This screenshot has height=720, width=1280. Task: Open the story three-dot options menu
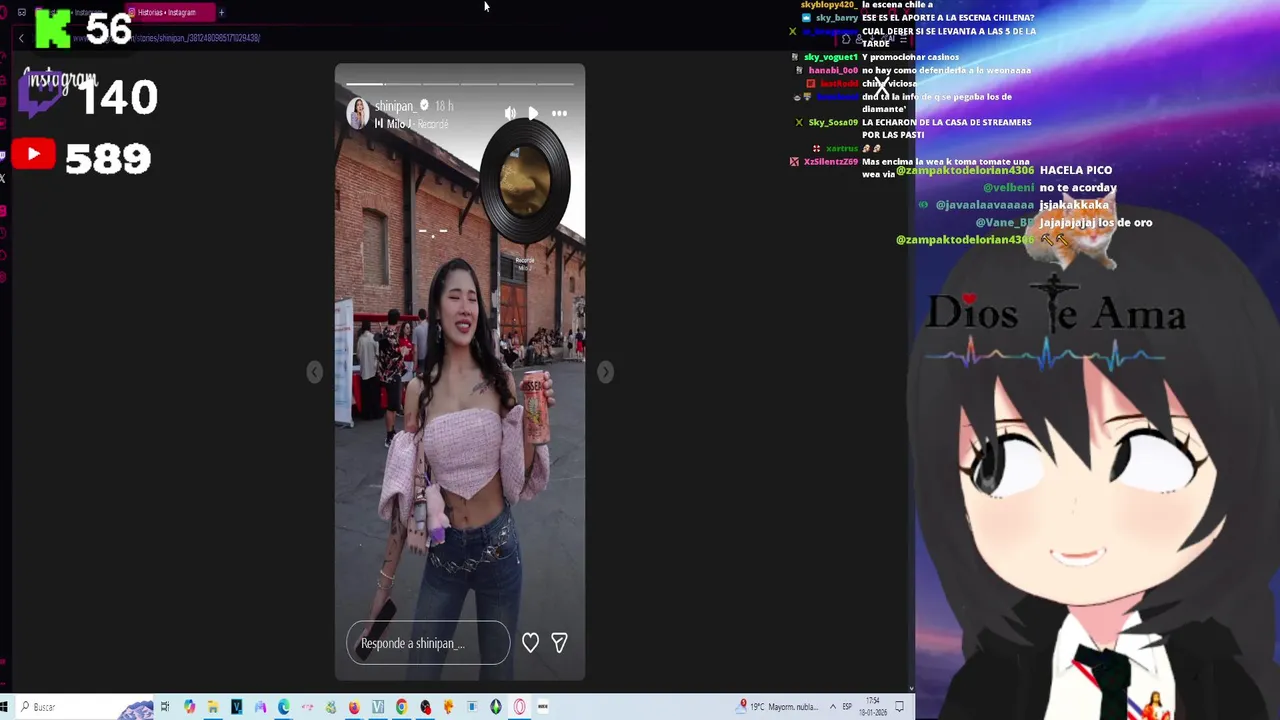click(559, 113)
